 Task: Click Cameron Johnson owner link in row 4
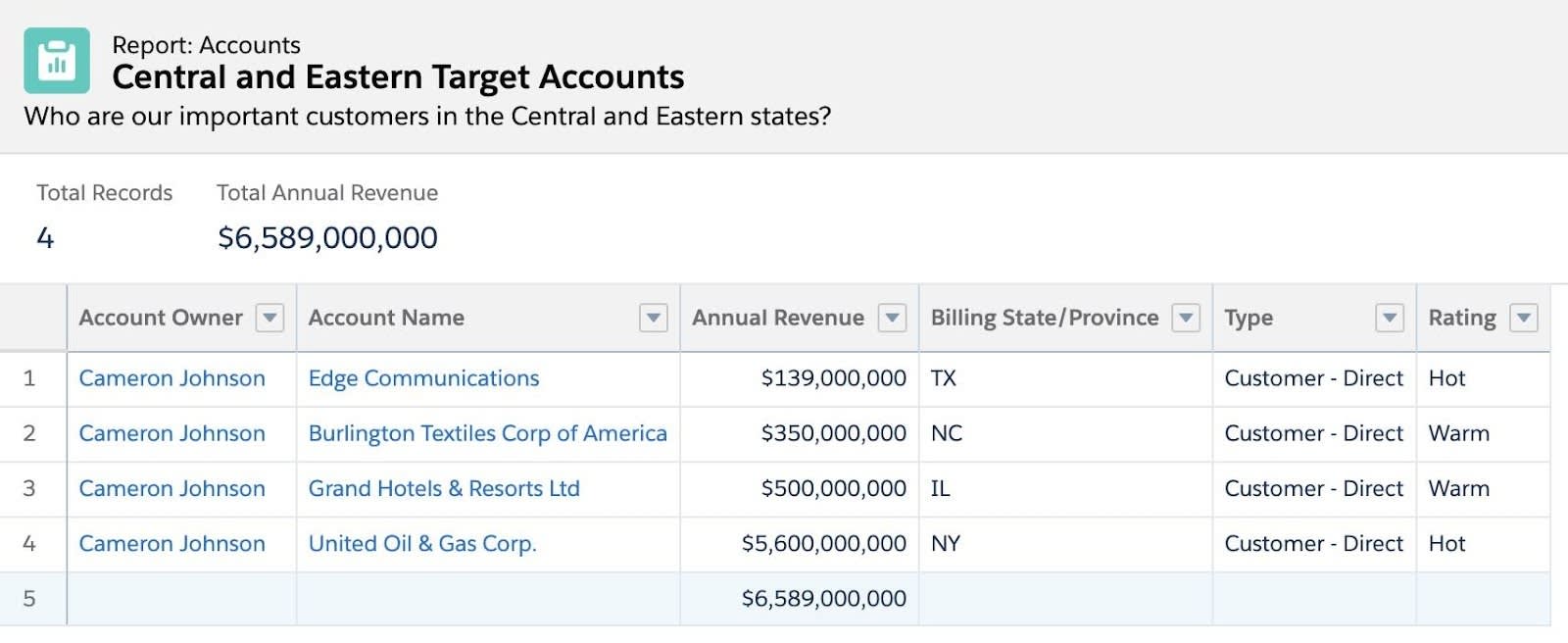pyautogui.click(x=171, y=543)
